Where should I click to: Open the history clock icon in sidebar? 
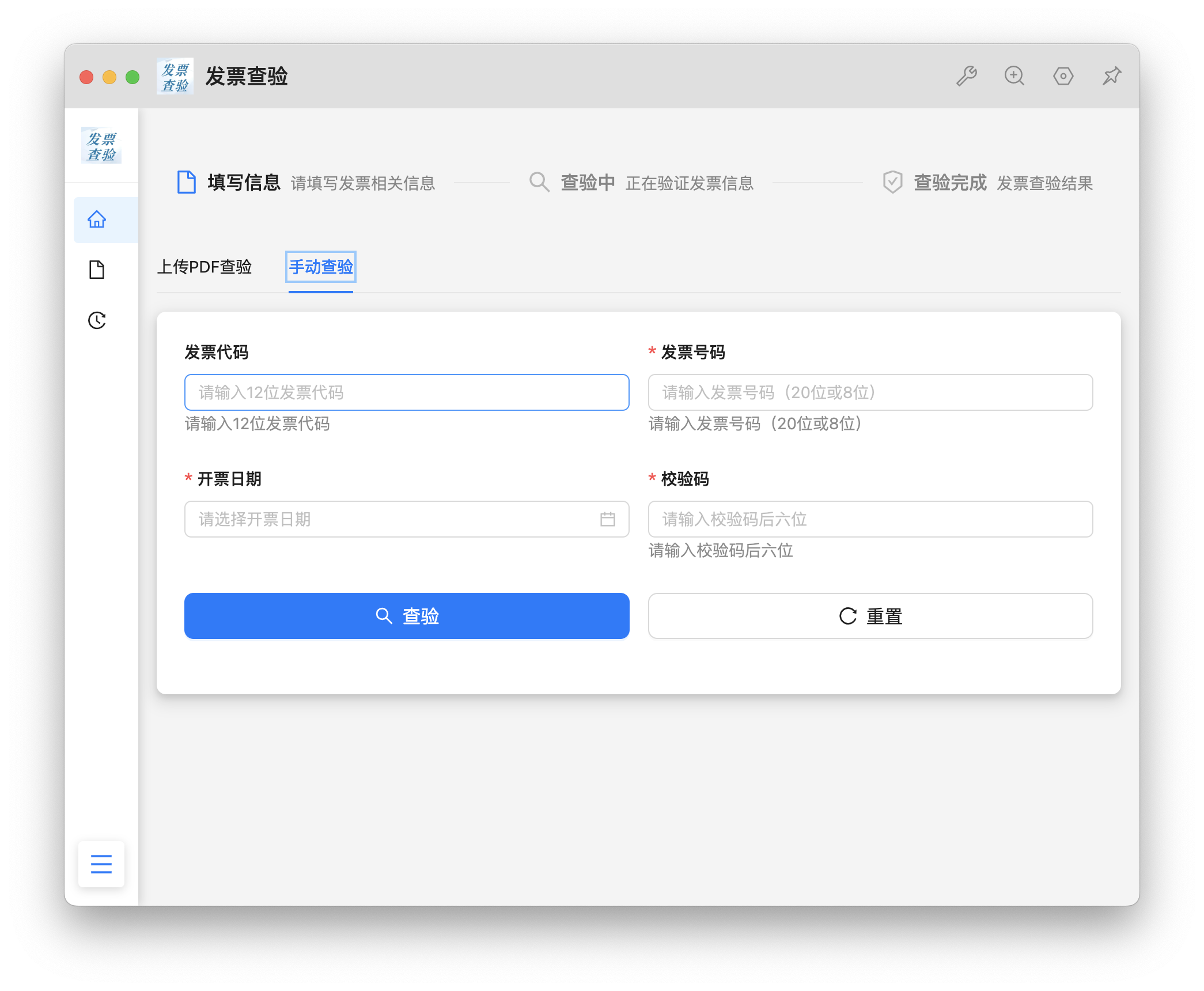[x=97, y=320]
